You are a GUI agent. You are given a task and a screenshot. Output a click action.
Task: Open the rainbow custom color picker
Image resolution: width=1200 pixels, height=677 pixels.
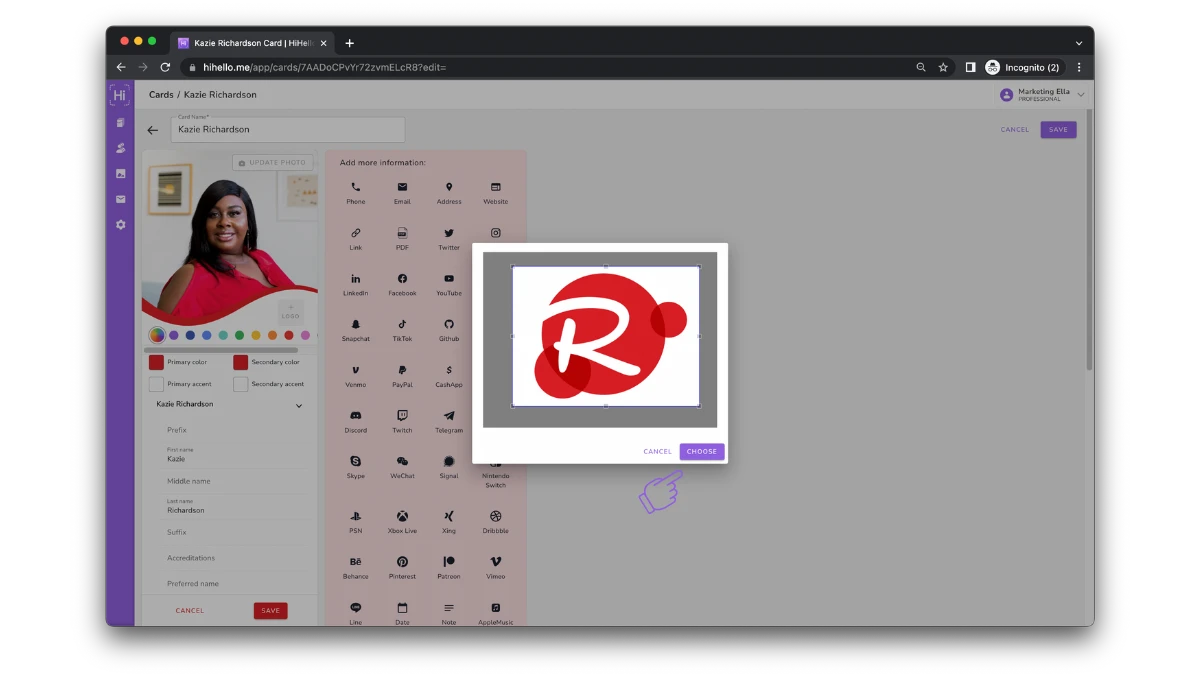tap(157, 335)
